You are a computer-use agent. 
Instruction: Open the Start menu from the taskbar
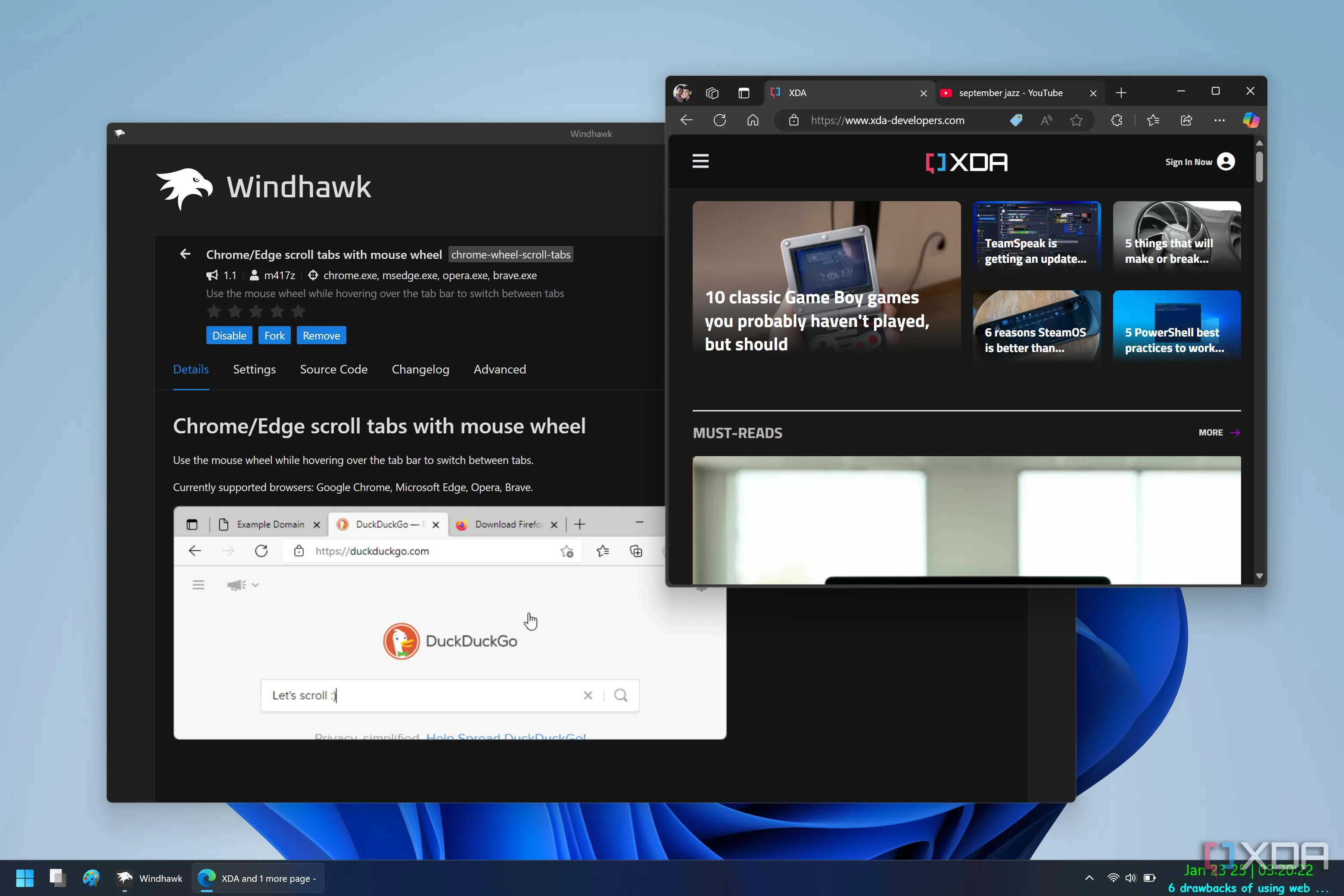click(24, 878)
